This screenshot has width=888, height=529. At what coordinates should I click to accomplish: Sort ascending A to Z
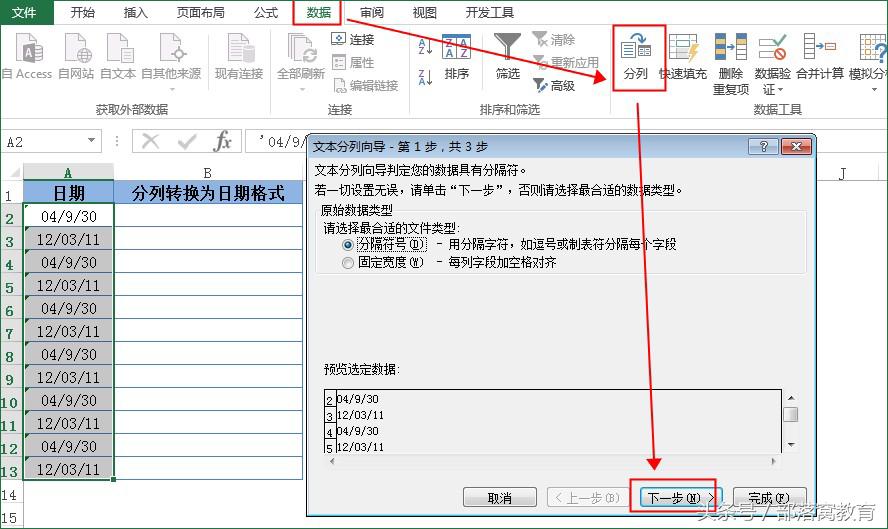(425, 46)
